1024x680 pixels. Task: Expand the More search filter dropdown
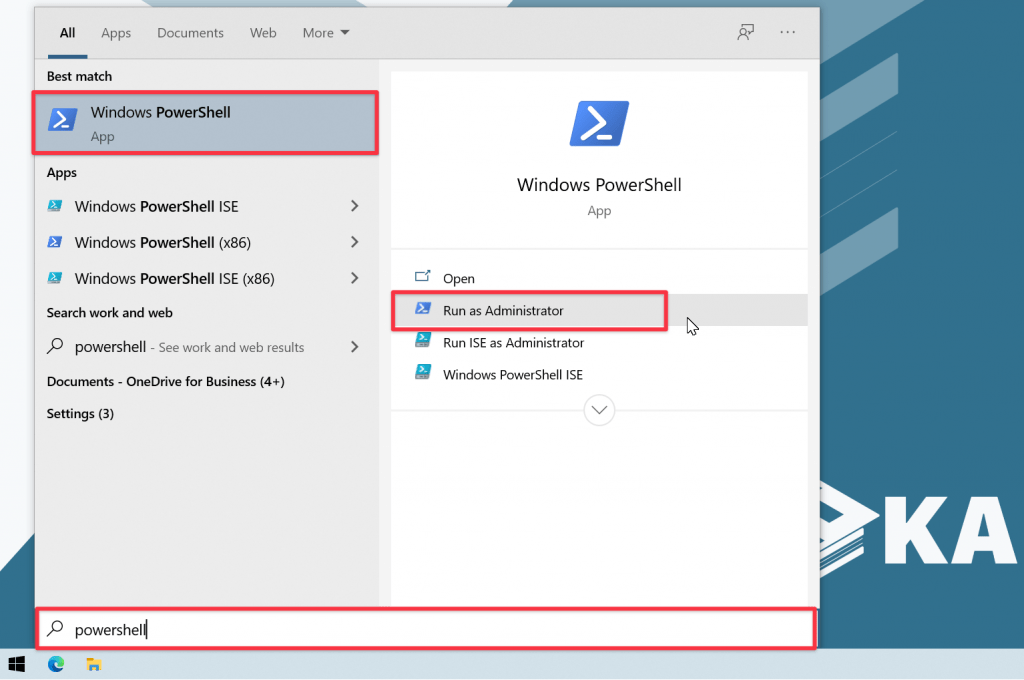tap(325, 32)
